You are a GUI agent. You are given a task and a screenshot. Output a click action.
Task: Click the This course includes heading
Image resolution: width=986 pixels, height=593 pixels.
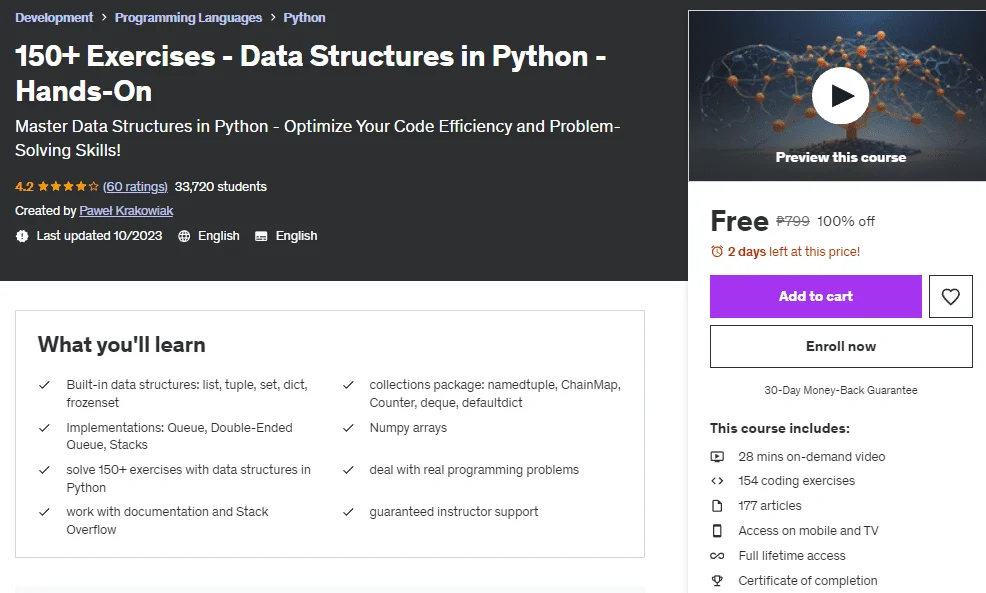click(780, 428)
